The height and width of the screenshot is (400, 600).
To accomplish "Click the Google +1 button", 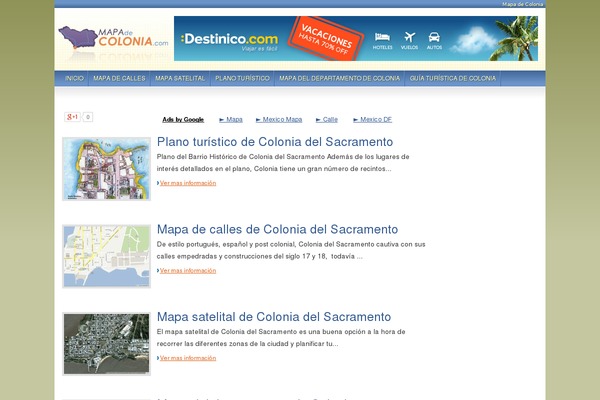I will [x=72, y=117].
